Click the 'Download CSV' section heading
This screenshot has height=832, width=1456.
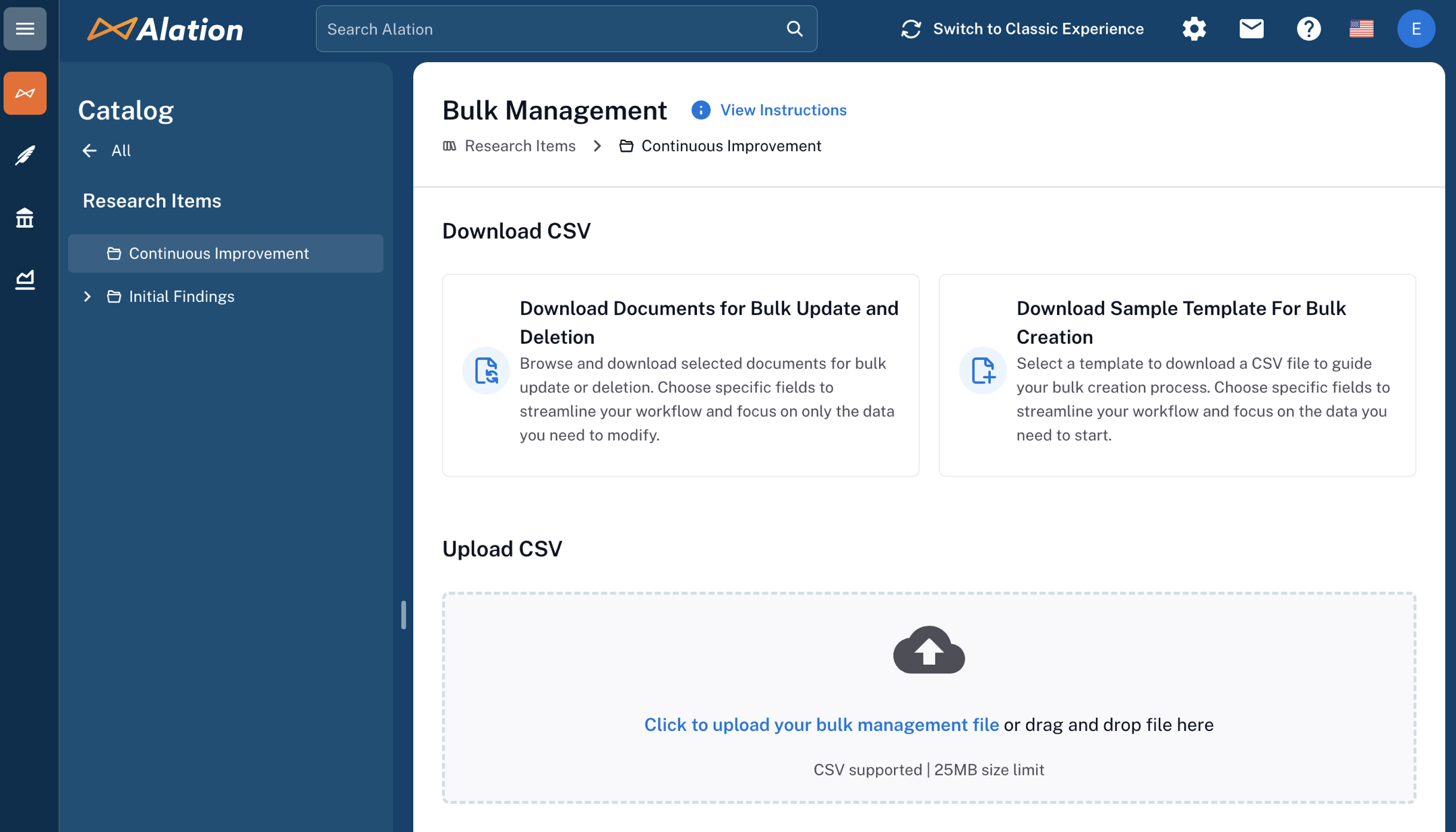[x=516, y=231]
